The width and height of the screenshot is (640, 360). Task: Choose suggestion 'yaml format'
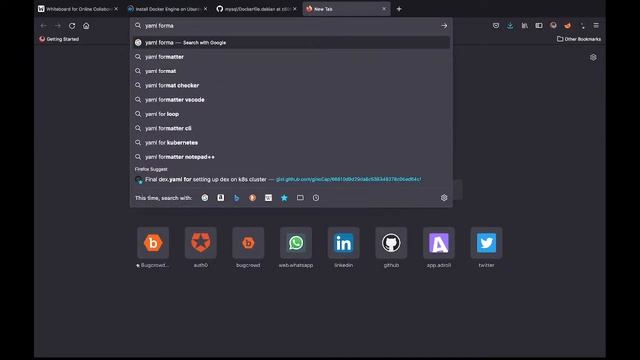coord(291,71)
